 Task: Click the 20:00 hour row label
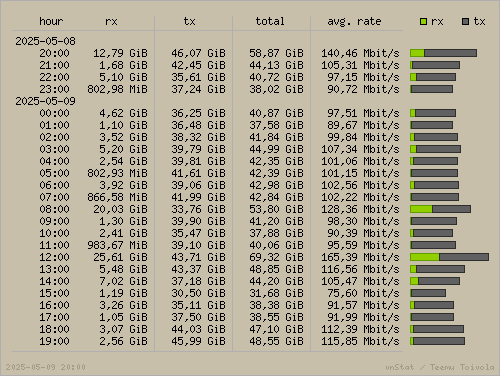pos(54,53)
